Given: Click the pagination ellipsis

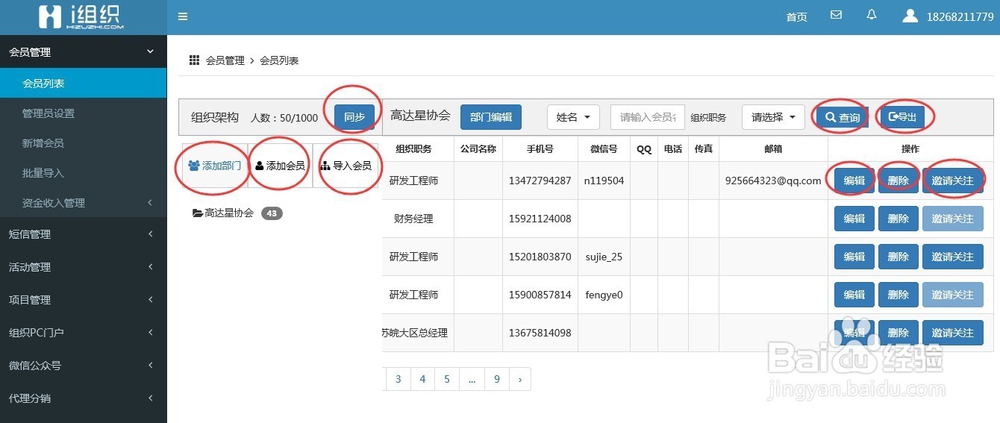Looking at the screenshot, I should pos(472,379).
